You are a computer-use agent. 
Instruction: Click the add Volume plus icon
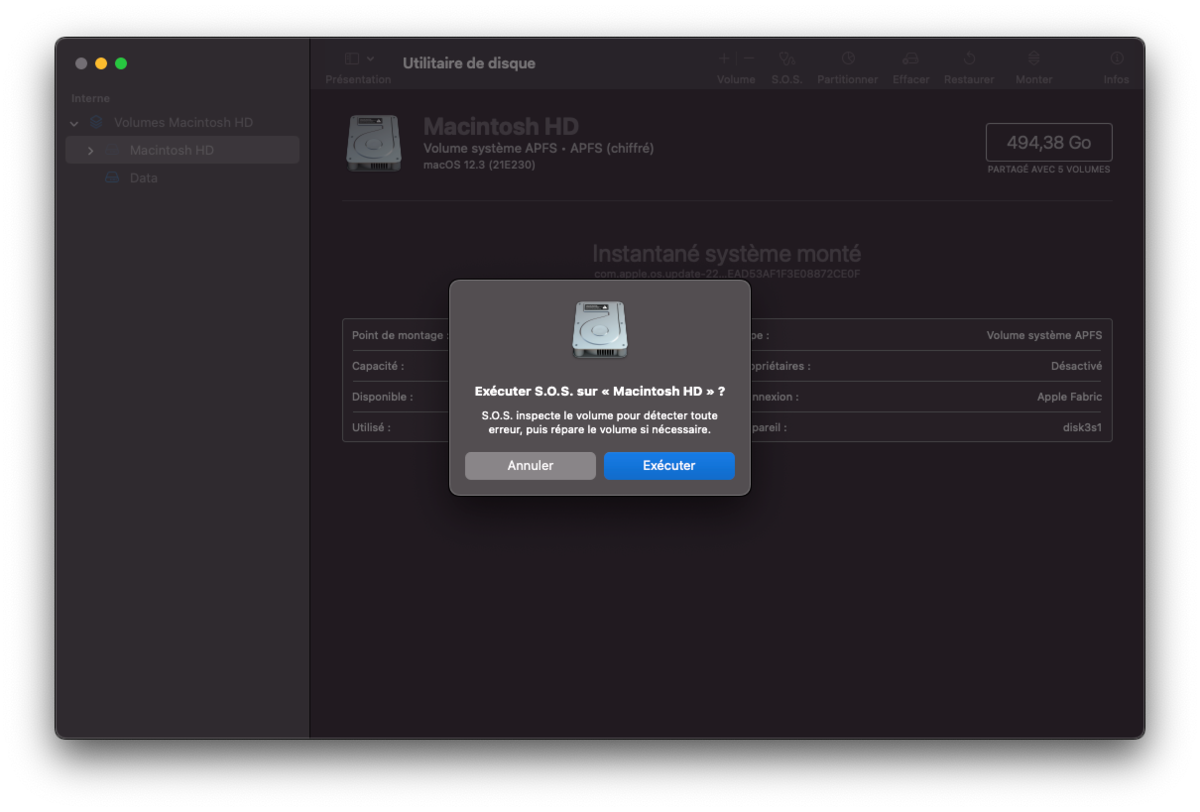(x=724, y=59)
